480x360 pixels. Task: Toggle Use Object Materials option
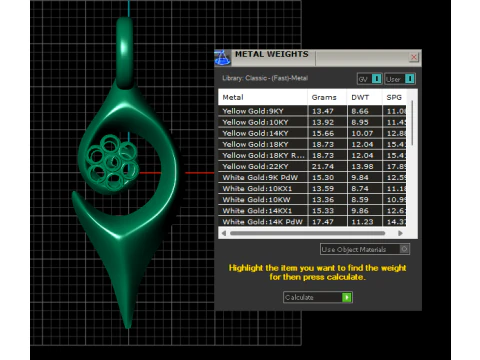point(365,249)
